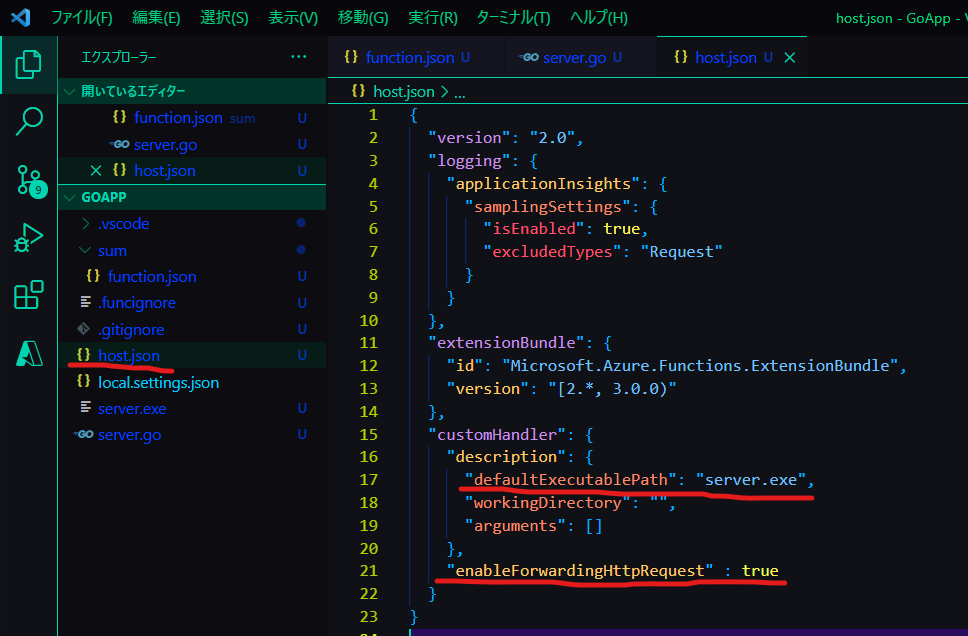Close the host.json editor tab
Viewport: 968px width, 636px height.
tap(790, 57)
